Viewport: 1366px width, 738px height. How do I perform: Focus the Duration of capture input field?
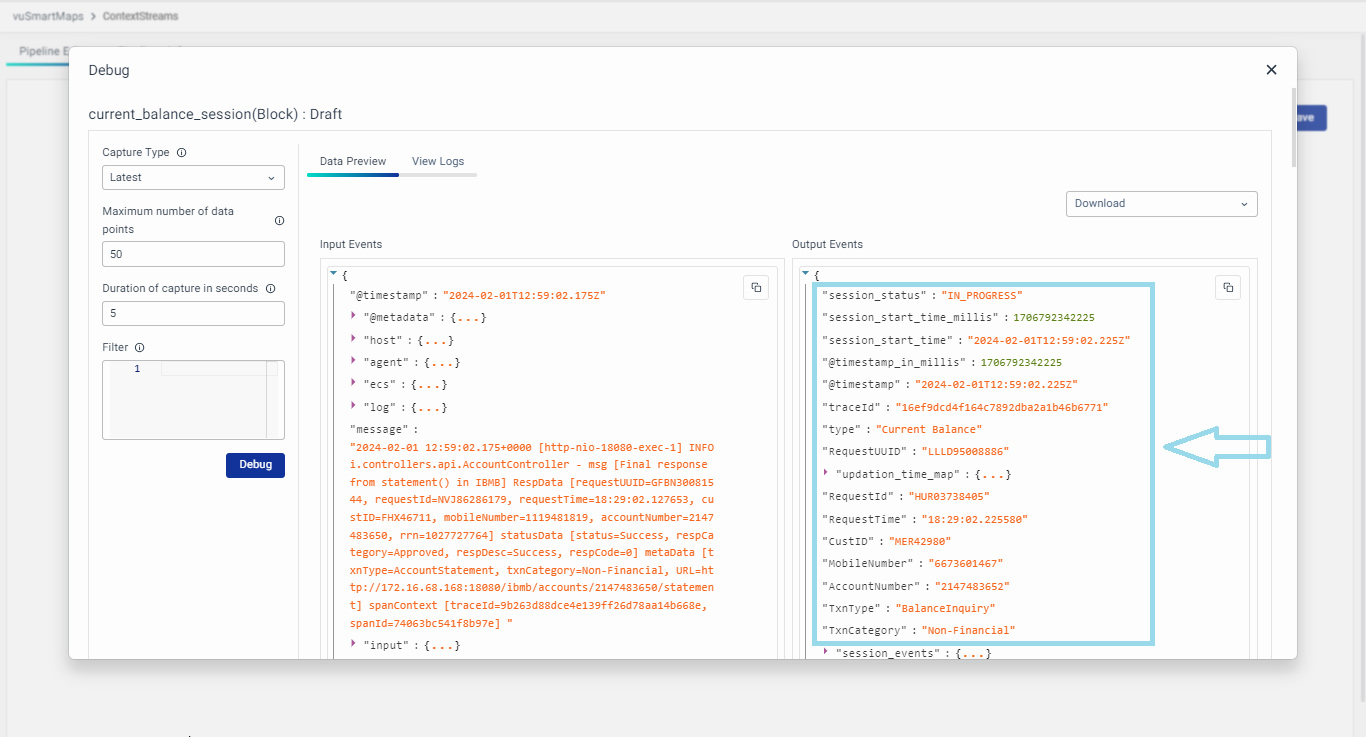(193, 313)
